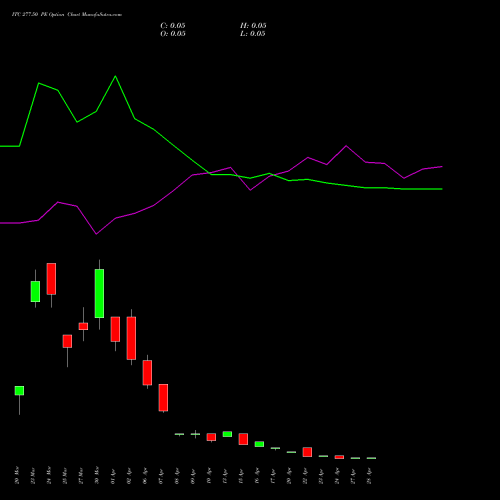
Task: Click the flat candle above 28 Apr
Action: tap(371, 458)
